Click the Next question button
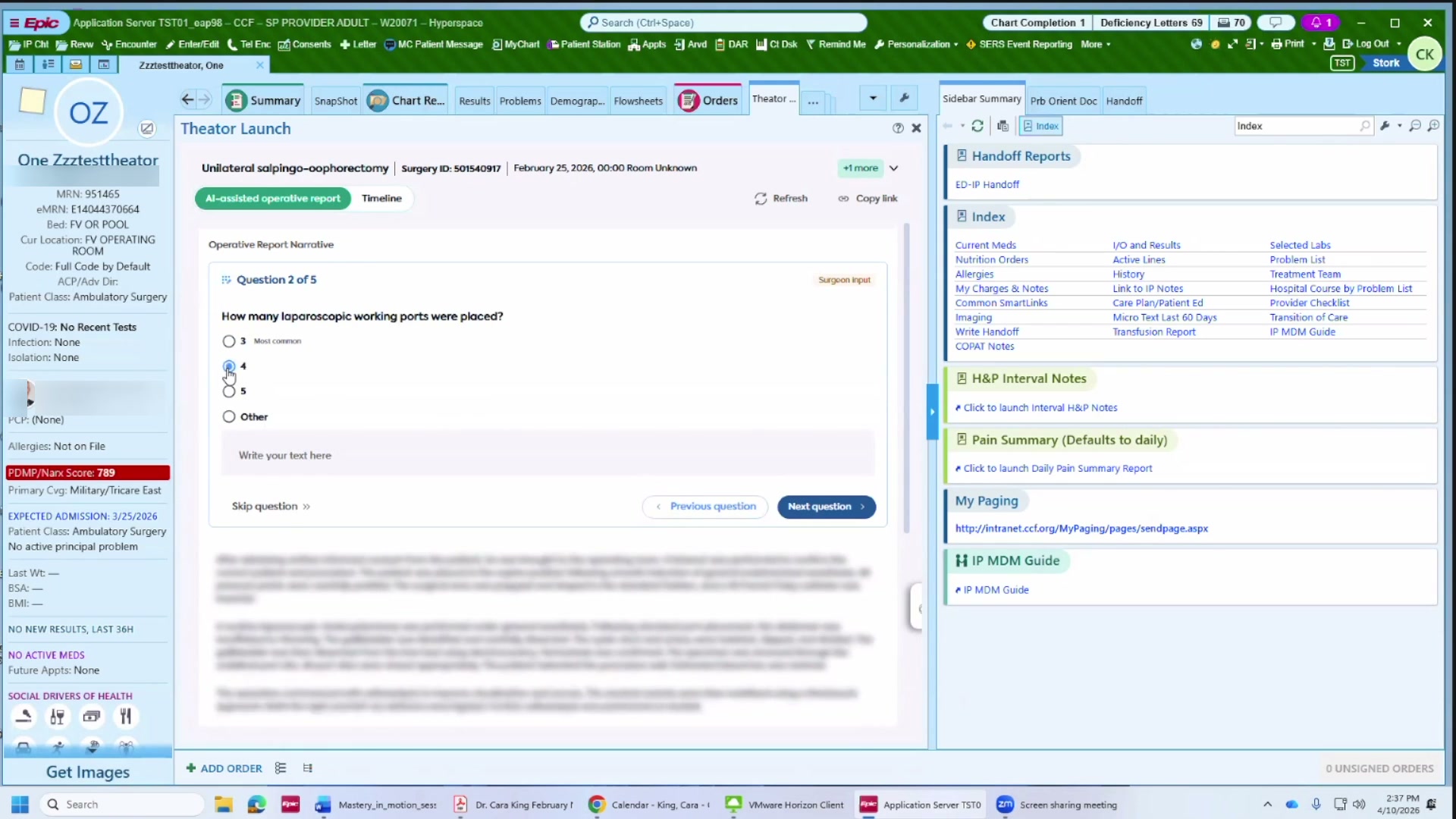This screenshot has width=1456, height=819. [826, 507]
